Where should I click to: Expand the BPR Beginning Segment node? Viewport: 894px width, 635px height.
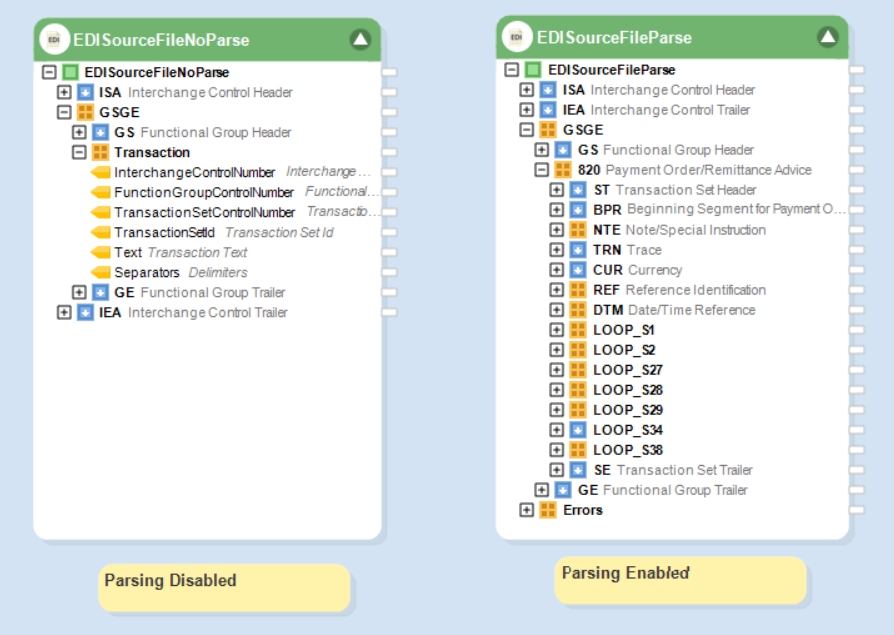557,210
